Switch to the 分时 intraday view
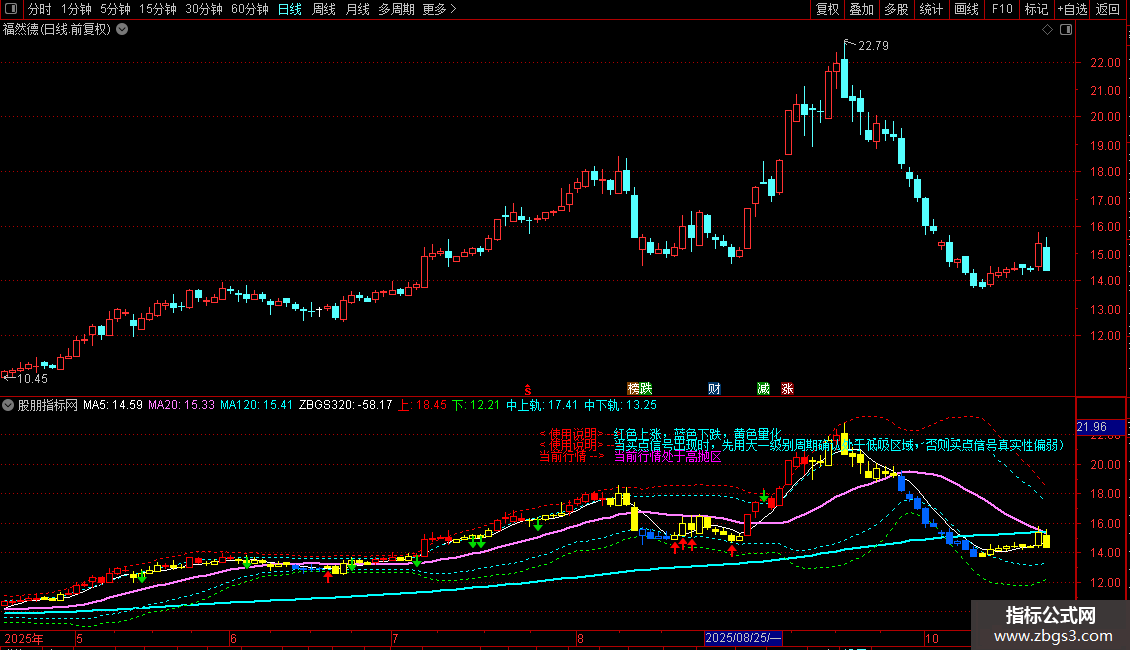Image resolution: width=1130 pixels, height=650 pixels. tap(40, 9)
